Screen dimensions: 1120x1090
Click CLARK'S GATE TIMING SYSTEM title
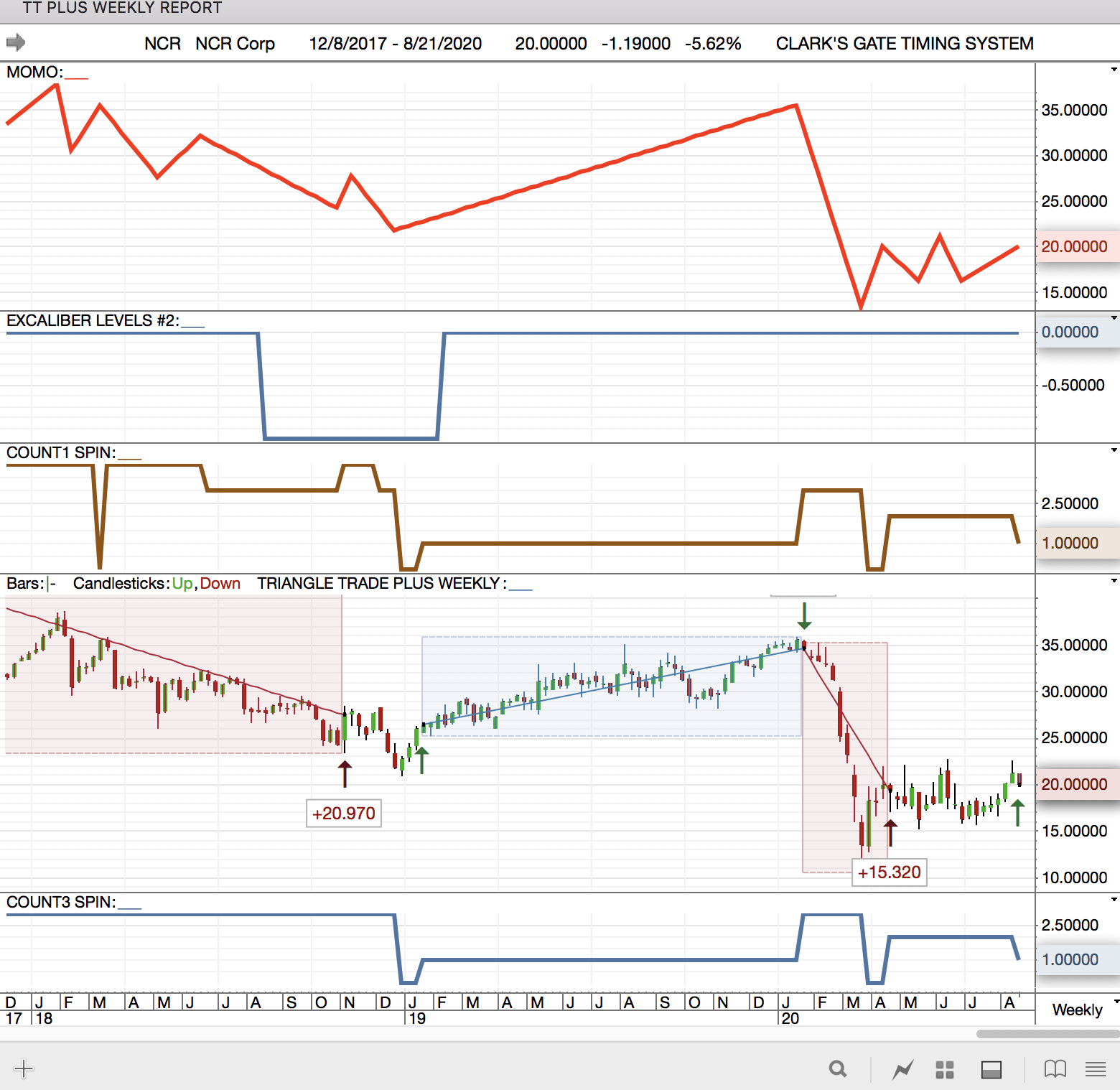905,44
